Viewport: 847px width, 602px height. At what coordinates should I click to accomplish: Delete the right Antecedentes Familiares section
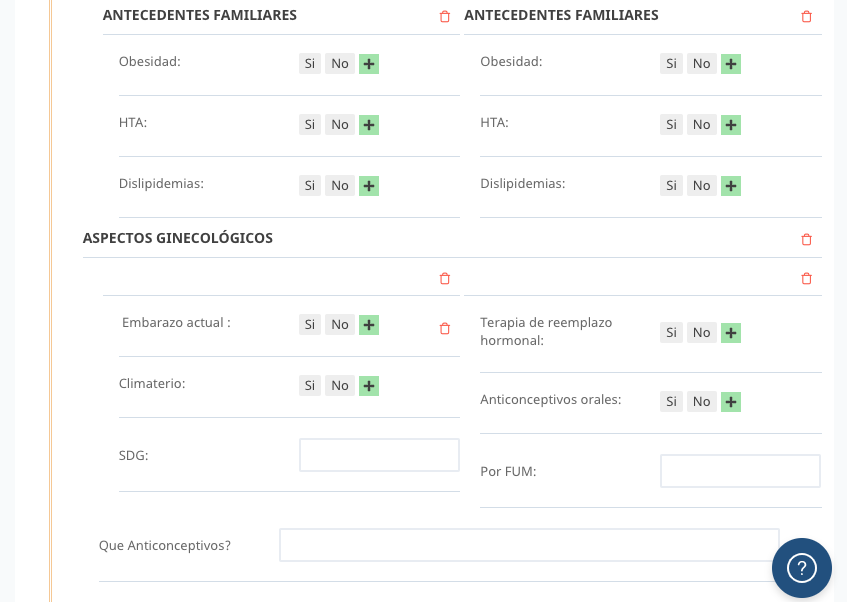(806, 16)
